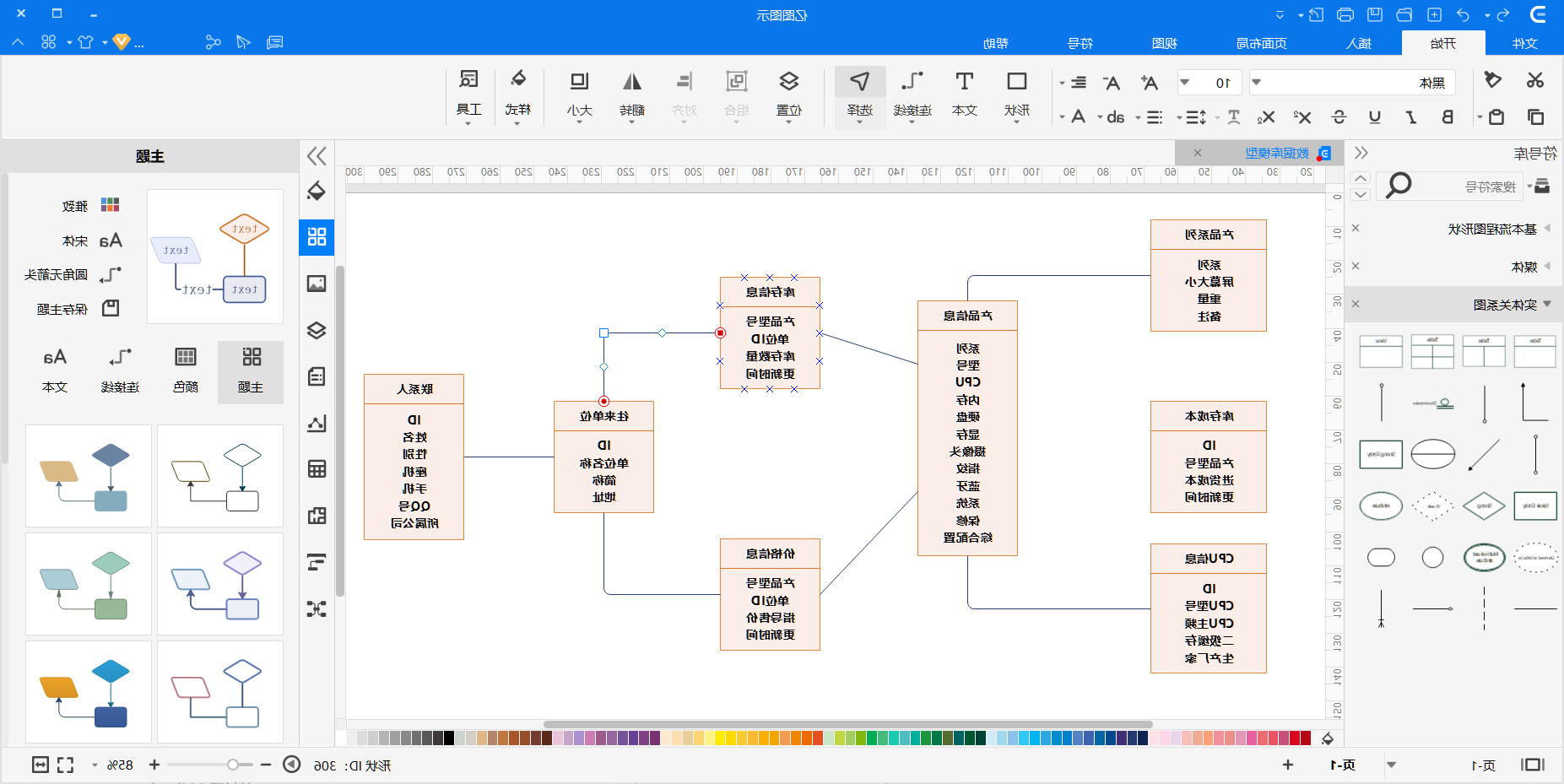The width and height of the screenshot is (1564, 784).
Task: Toggle Bold (B) formatting
Action: pos(1448,116)
